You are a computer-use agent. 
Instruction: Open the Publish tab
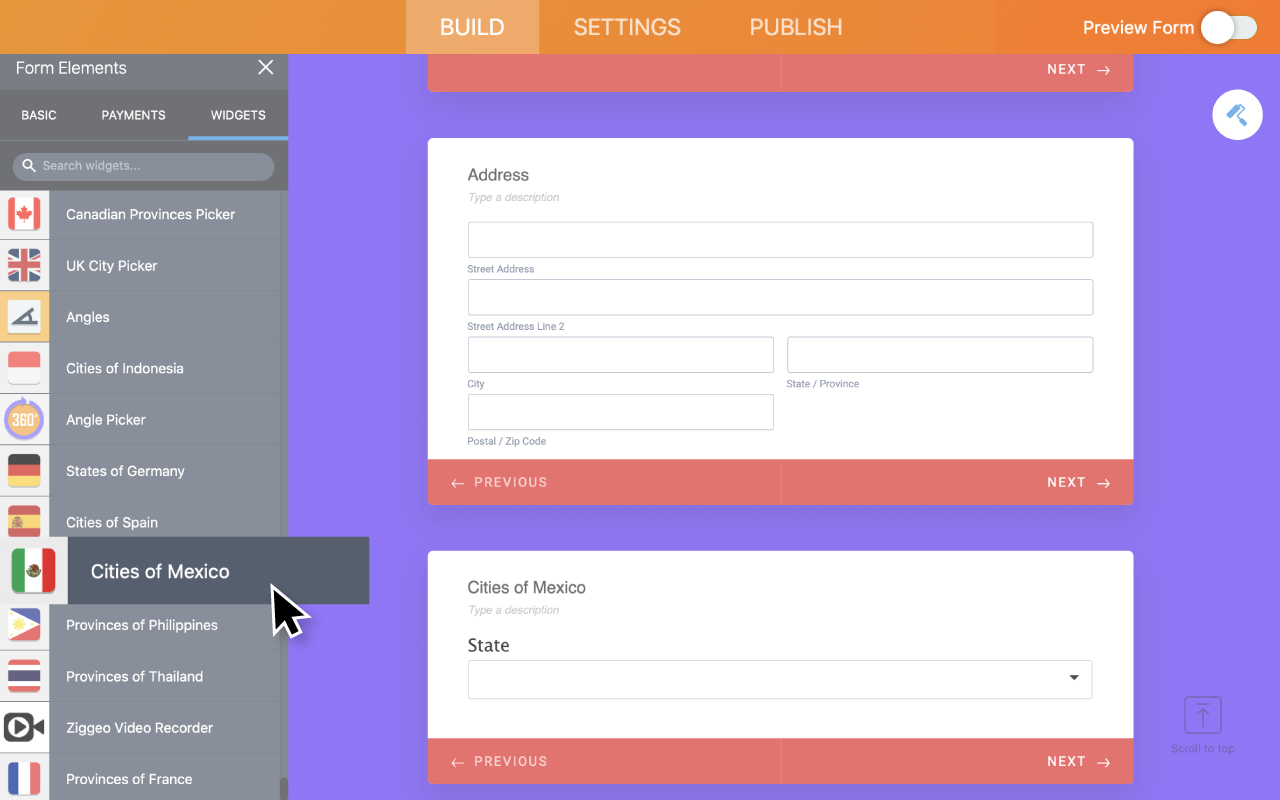(x=796, y=27)
